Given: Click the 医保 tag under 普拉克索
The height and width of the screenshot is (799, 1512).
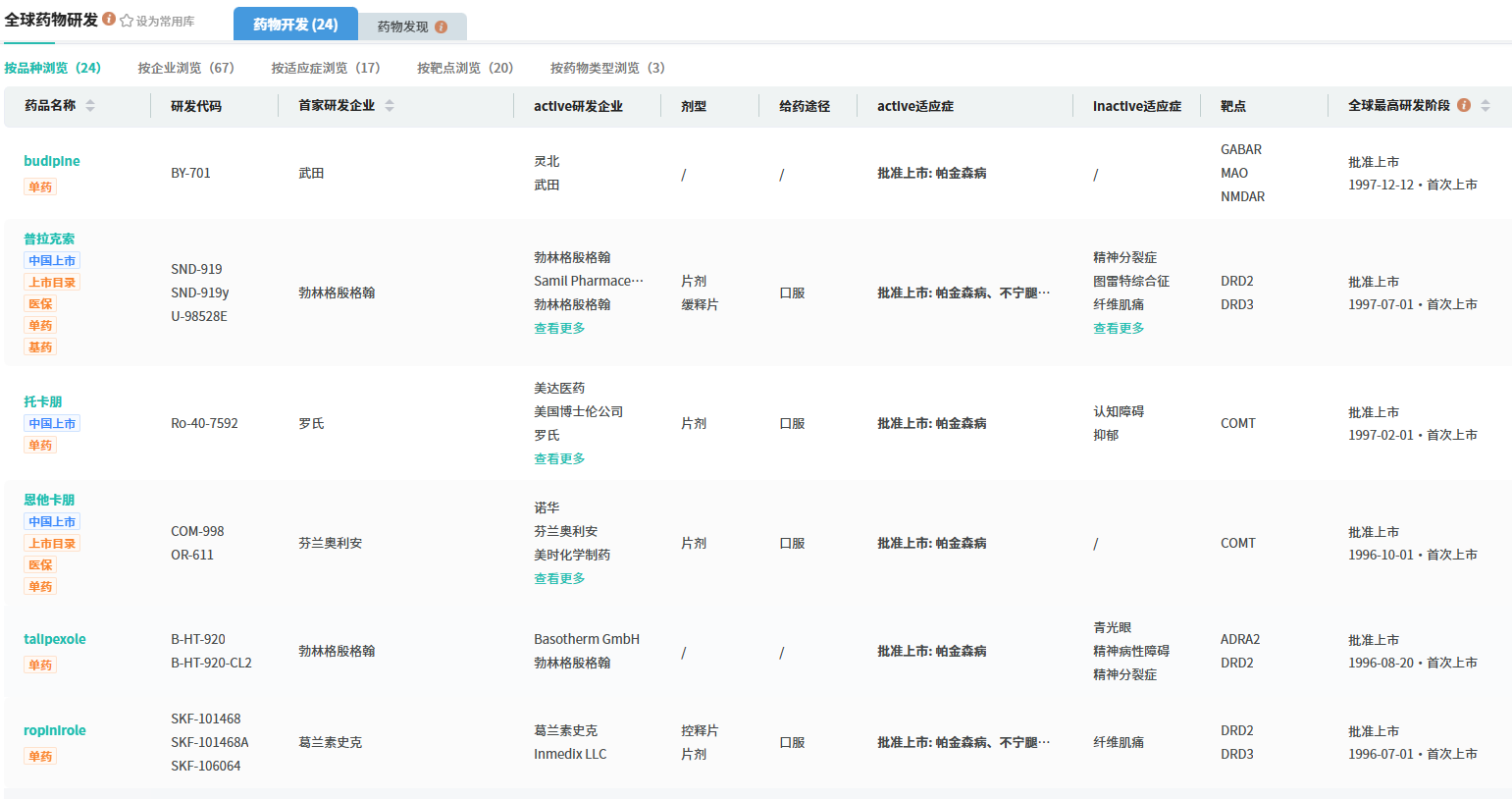Looking at the screenshot, I should (x=40, y=303).
